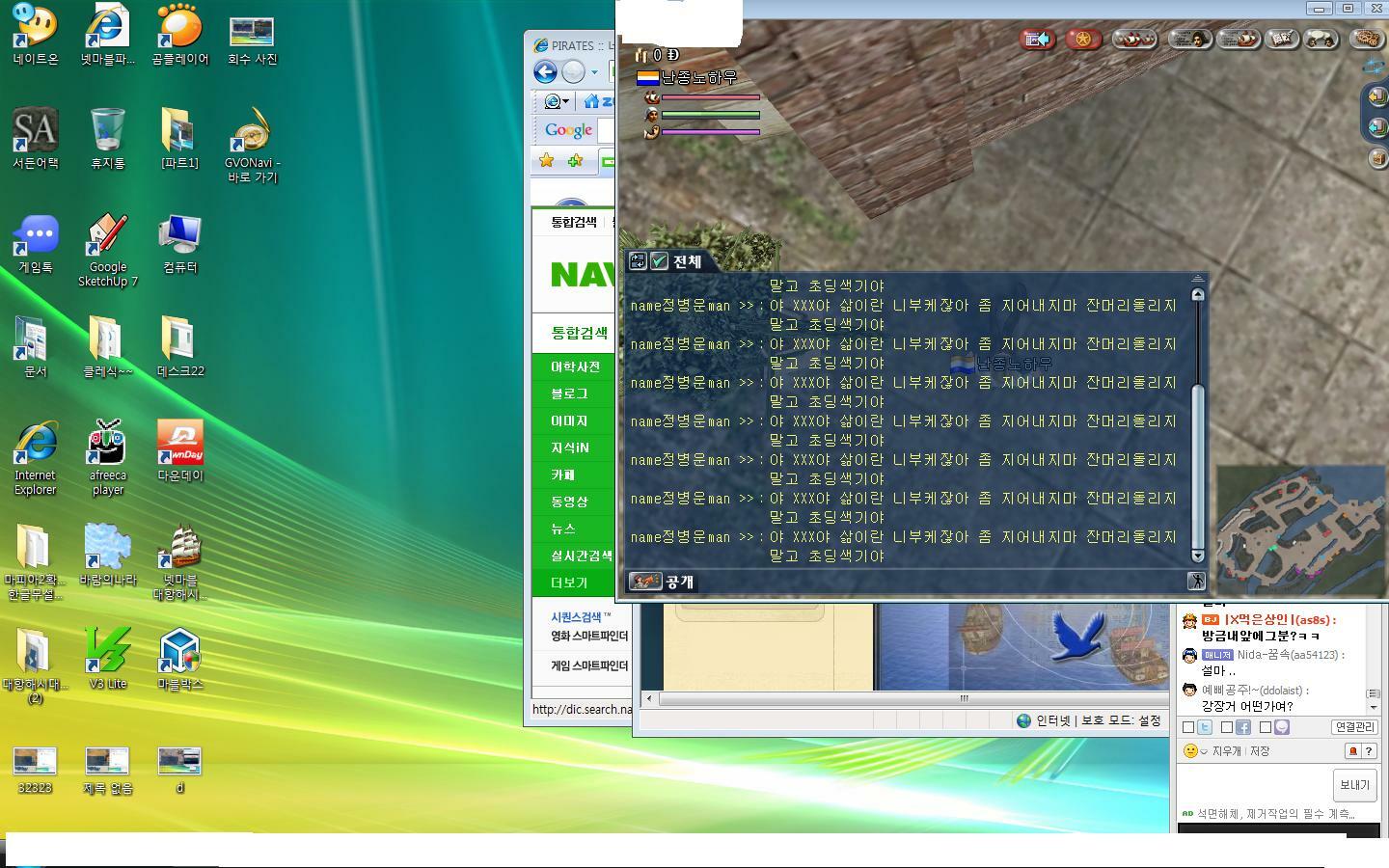Select the 지식iN search tab
The width and height of the screenshot is (1389, 868).
(x=570, y=448)
